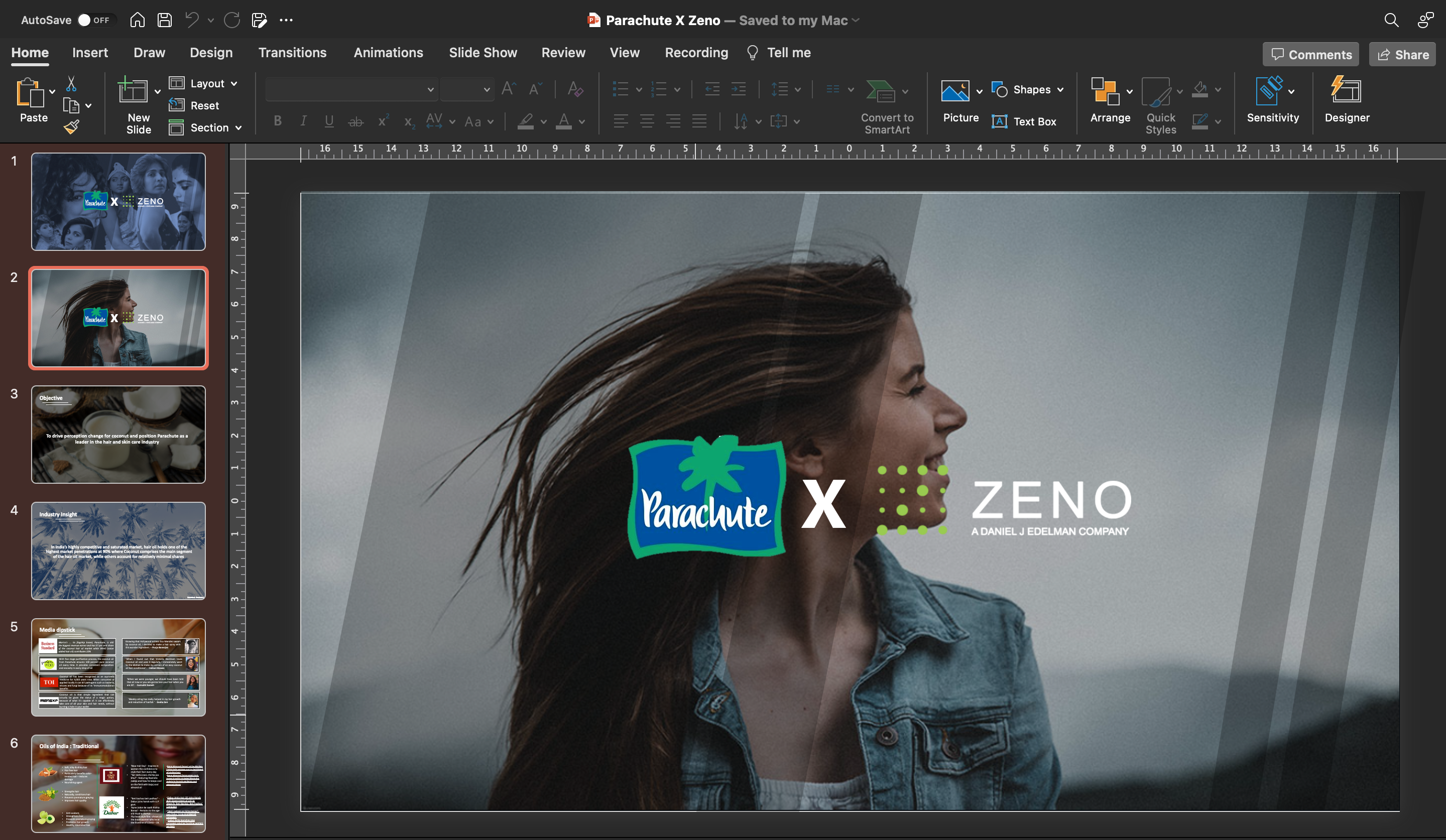Open the document title saved-location dropdown
The image size is (1446, 840).
tap(856, 20)
